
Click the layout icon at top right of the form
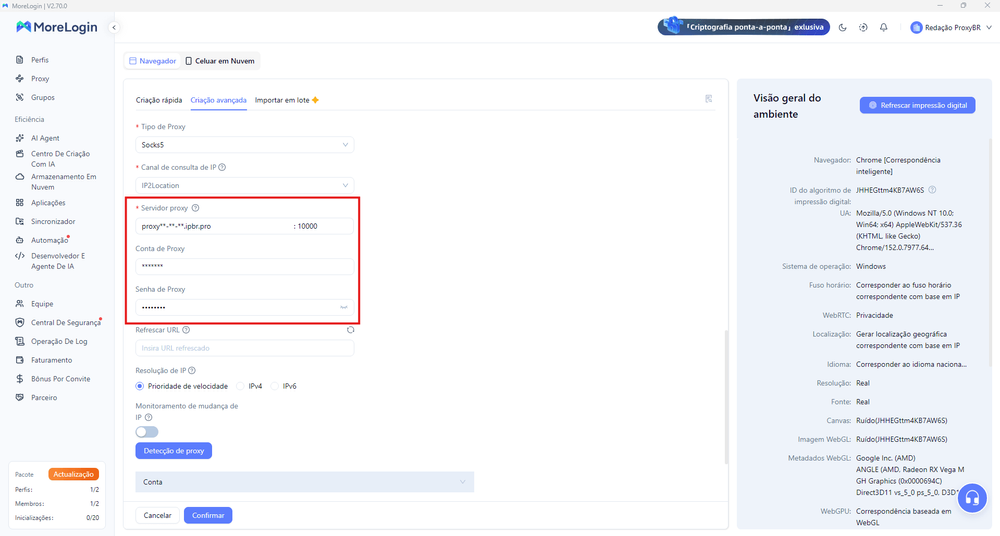click(x=709, y=99)
